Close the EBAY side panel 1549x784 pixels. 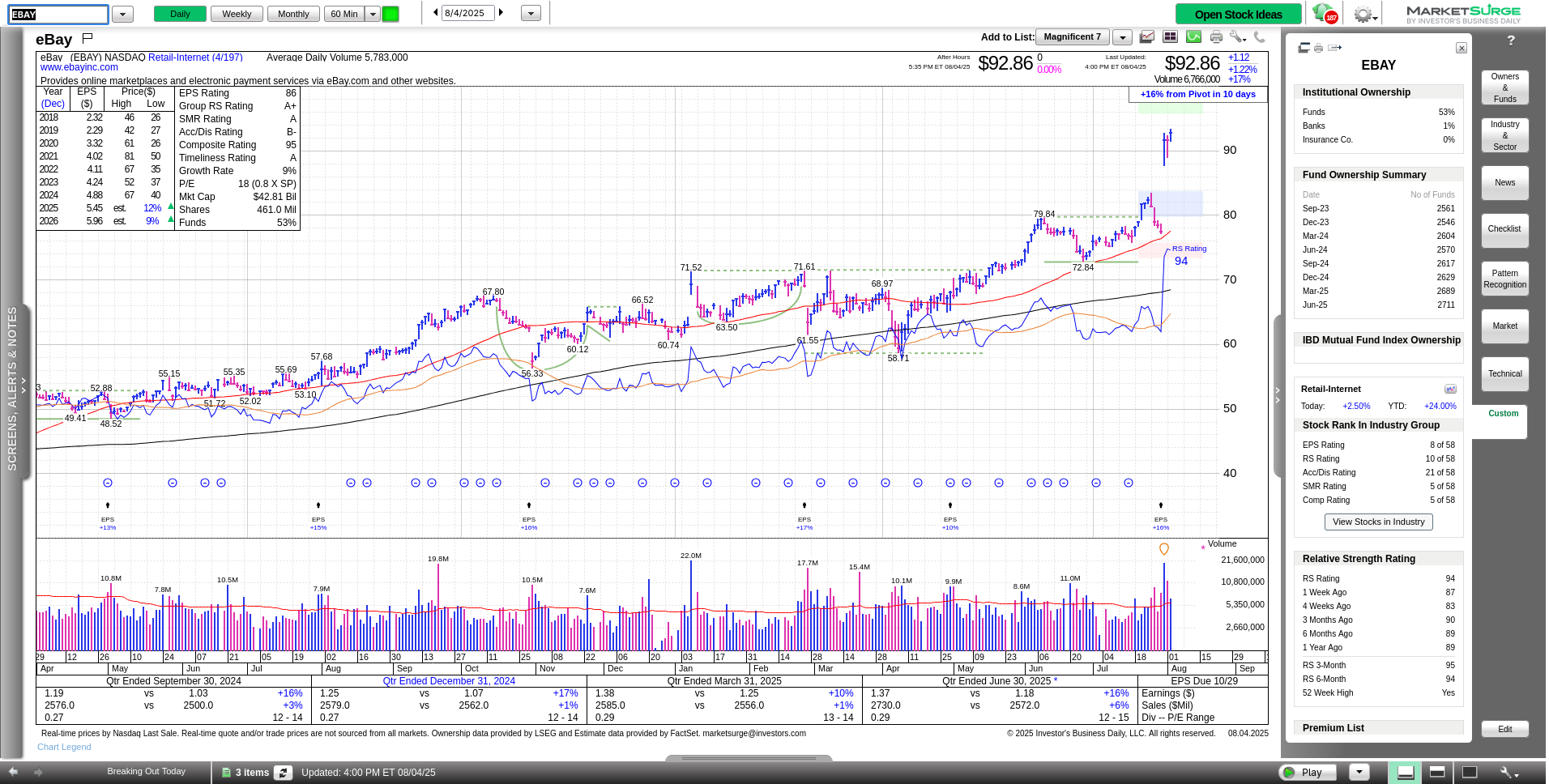pyautogui.click(x=1462, y=49)
